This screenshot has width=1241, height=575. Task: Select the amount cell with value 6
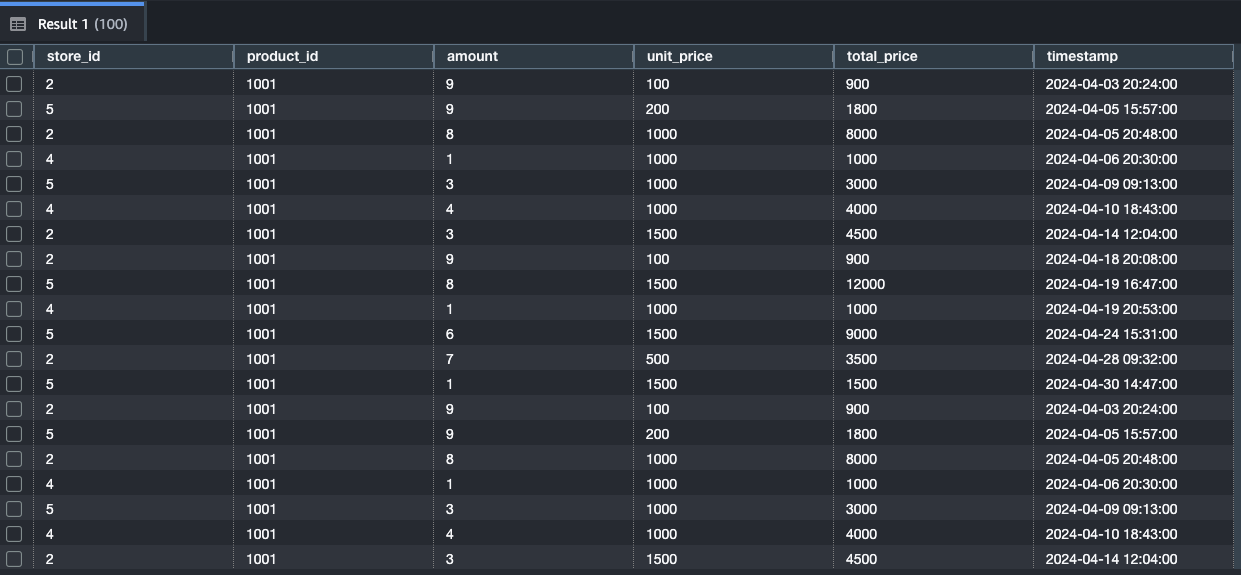[x=450, y=334]
